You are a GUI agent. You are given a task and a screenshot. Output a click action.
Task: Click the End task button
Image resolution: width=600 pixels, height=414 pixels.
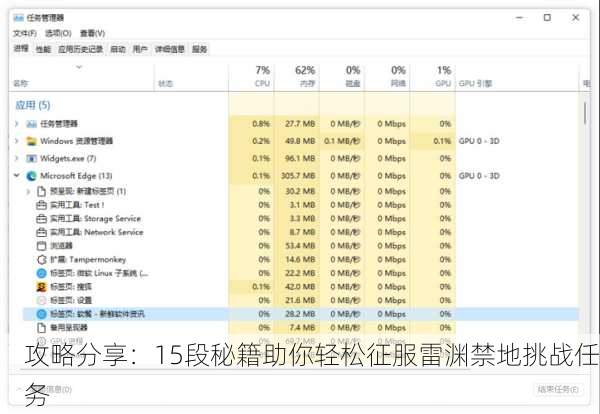point(558,390)
